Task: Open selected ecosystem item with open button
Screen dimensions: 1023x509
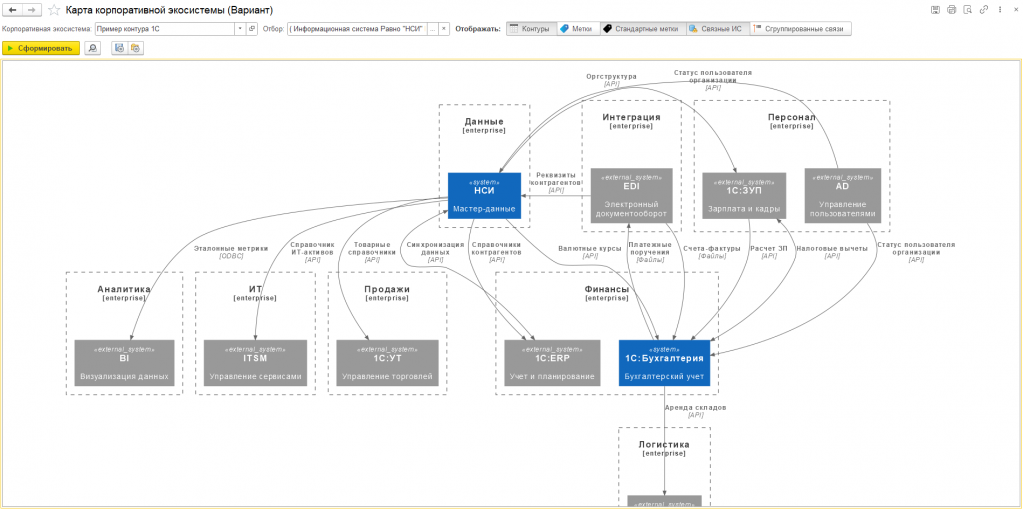Action: coord(252,29)
